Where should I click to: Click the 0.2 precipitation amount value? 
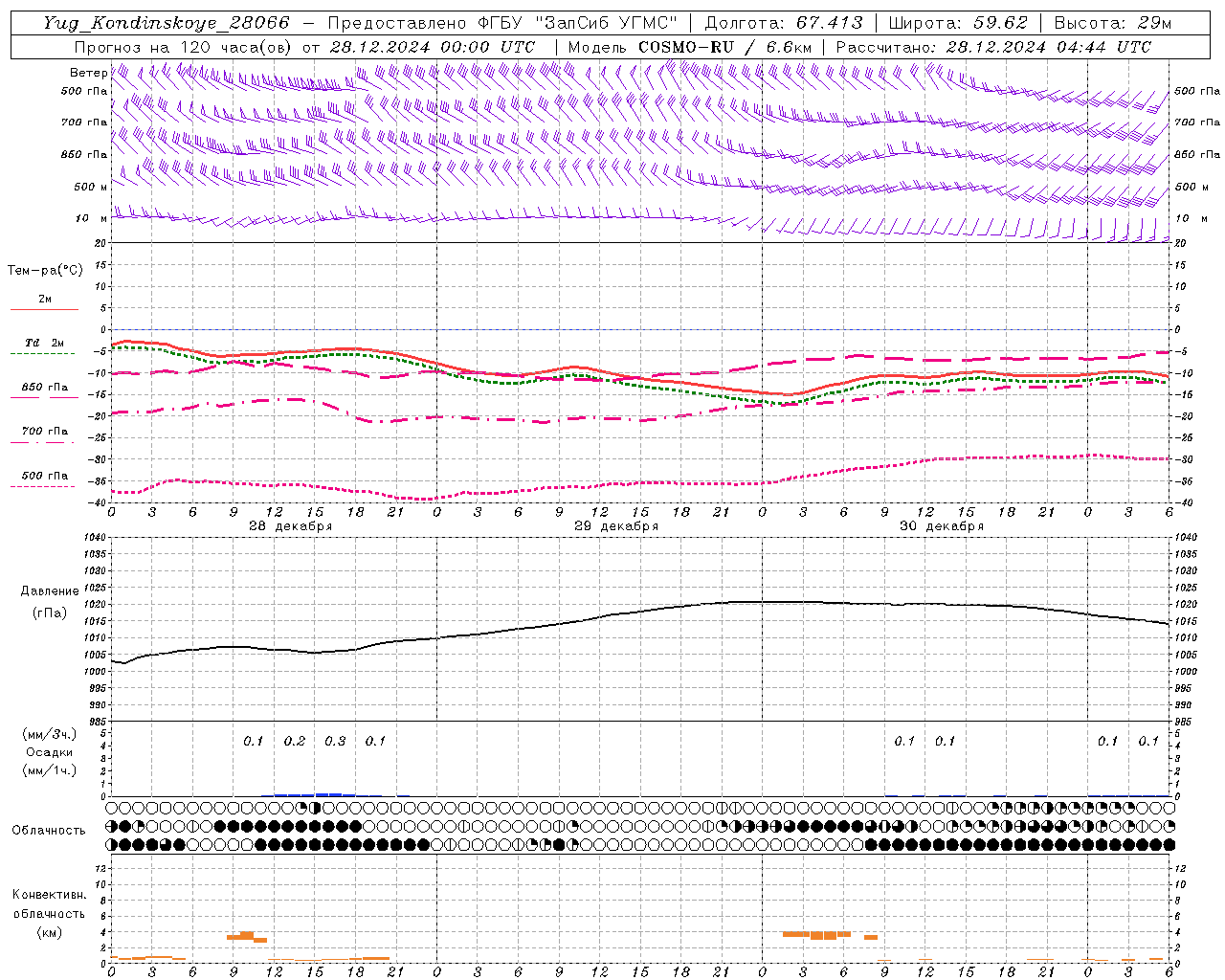tap(295, 742)
